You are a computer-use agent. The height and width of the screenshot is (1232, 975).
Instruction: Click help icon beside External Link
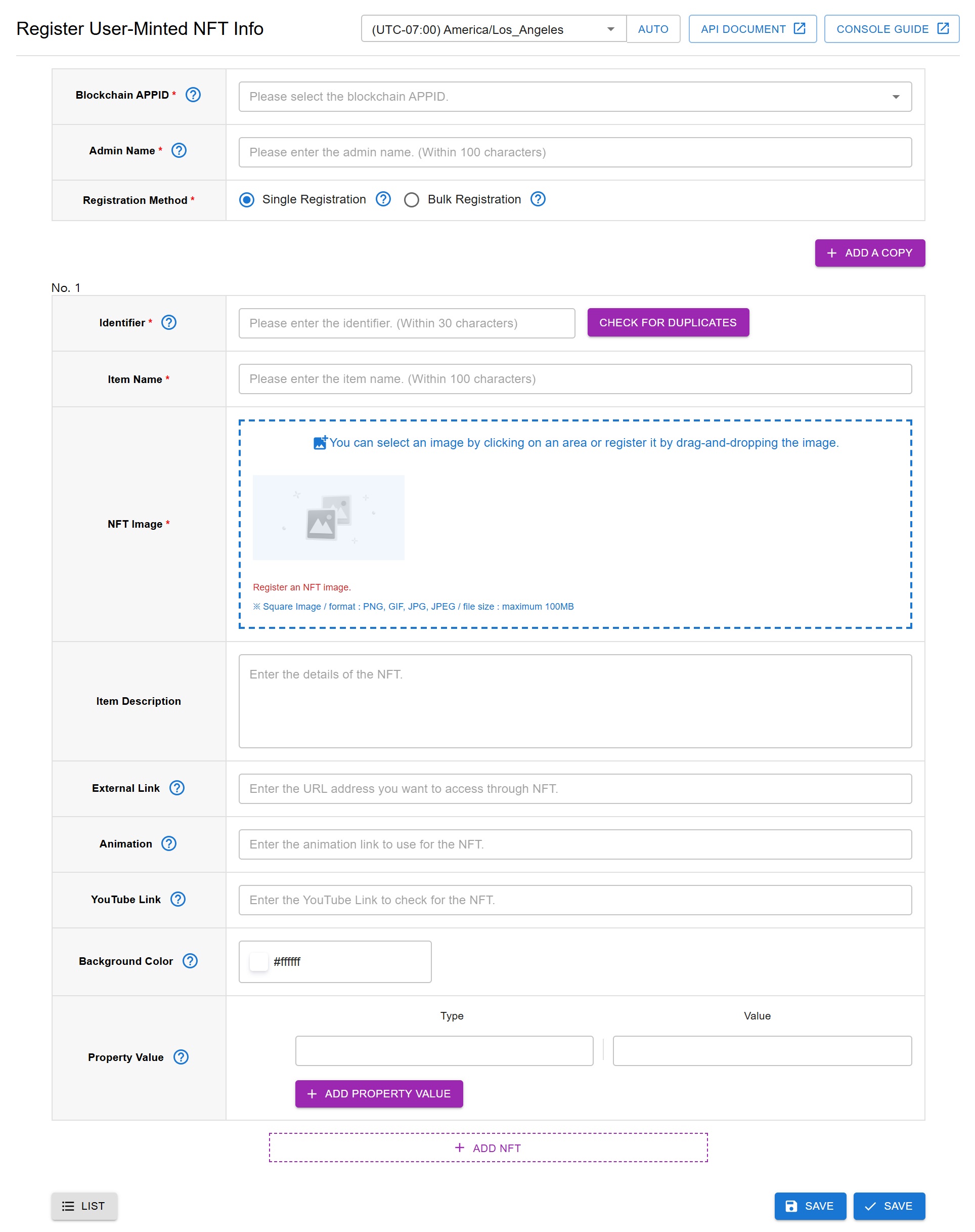(177, 788)
